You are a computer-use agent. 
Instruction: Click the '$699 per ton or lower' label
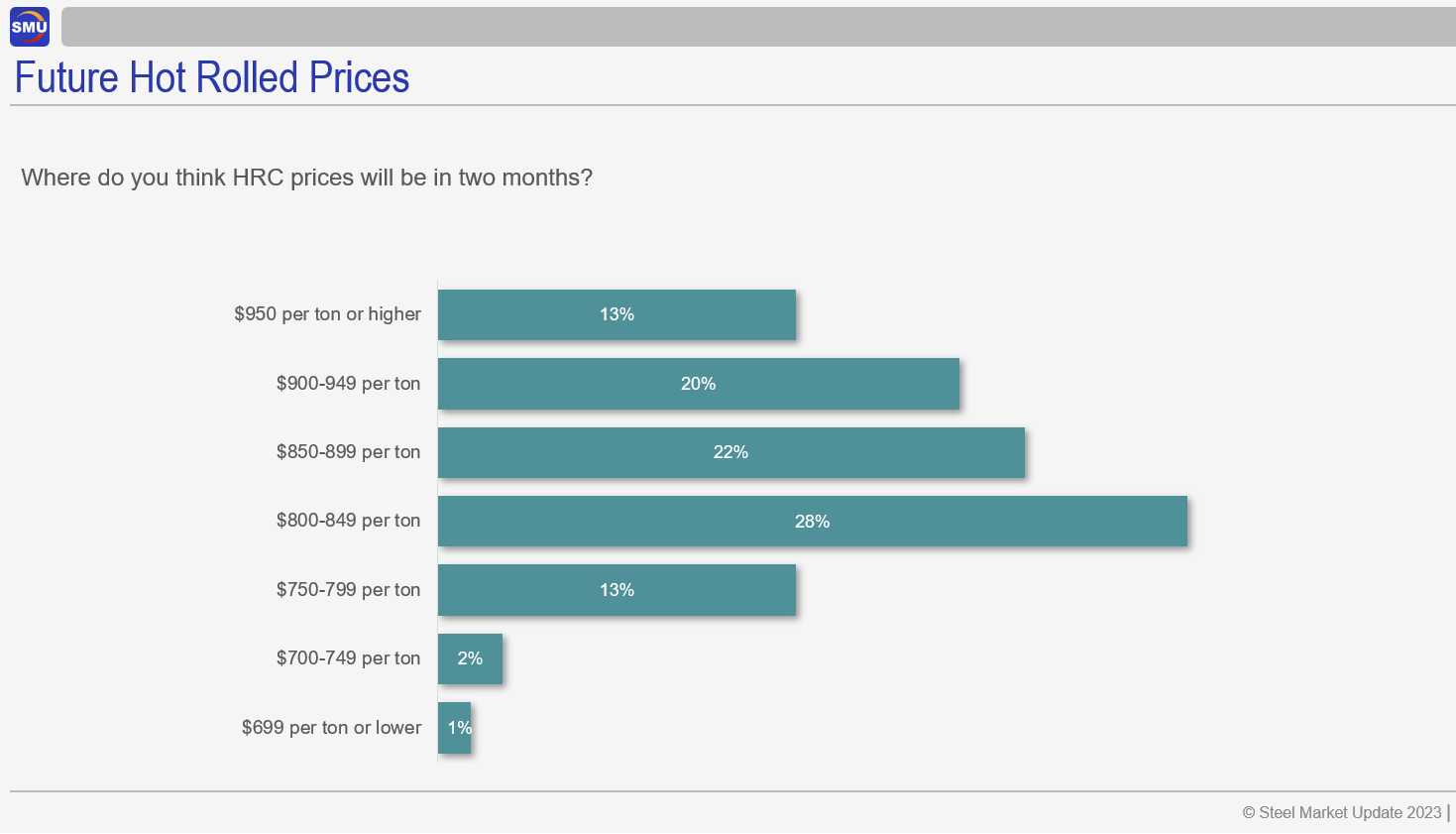click(x=331, y=728)
